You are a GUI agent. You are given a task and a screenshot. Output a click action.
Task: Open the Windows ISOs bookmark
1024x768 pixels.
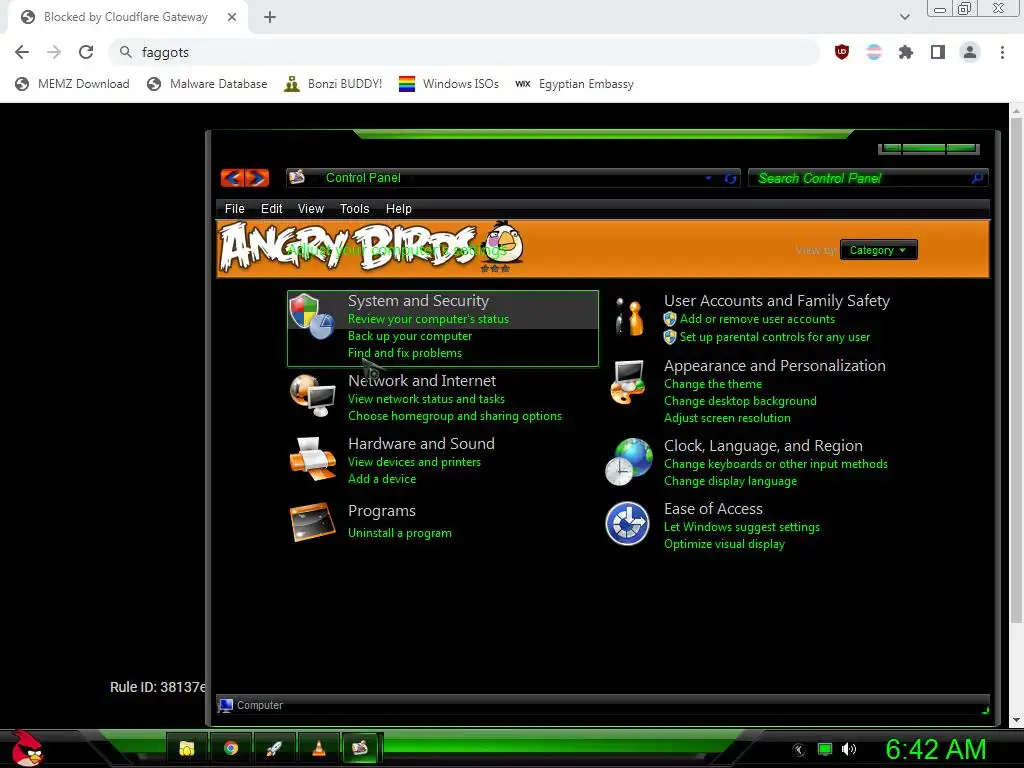pos(449,84)
